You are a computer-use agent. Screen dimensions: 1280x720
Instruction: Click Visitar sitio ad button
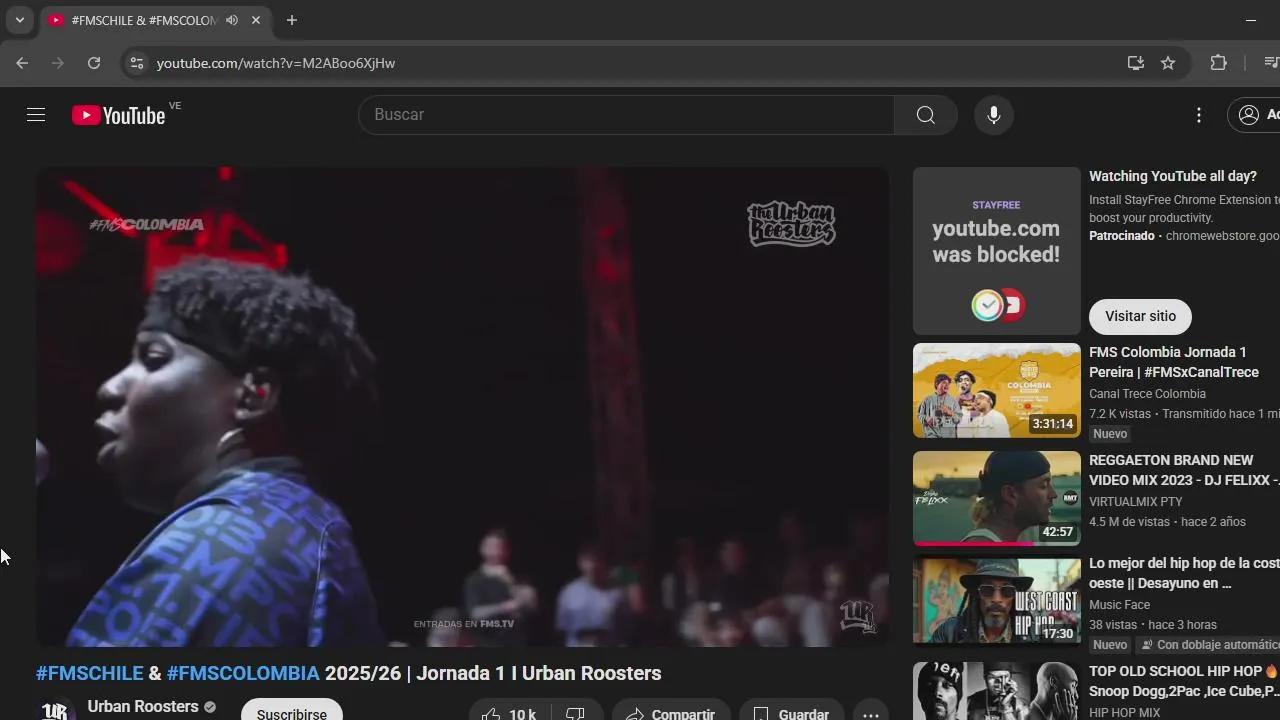pyautogui.click(x=1140, y=316)
